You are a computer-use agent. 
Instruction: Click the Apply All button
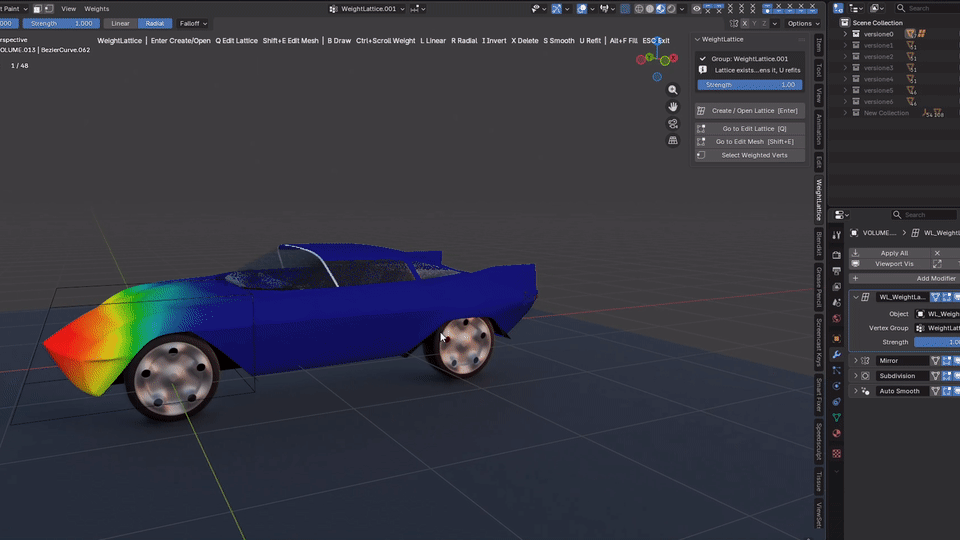click(x=888, y=253)
